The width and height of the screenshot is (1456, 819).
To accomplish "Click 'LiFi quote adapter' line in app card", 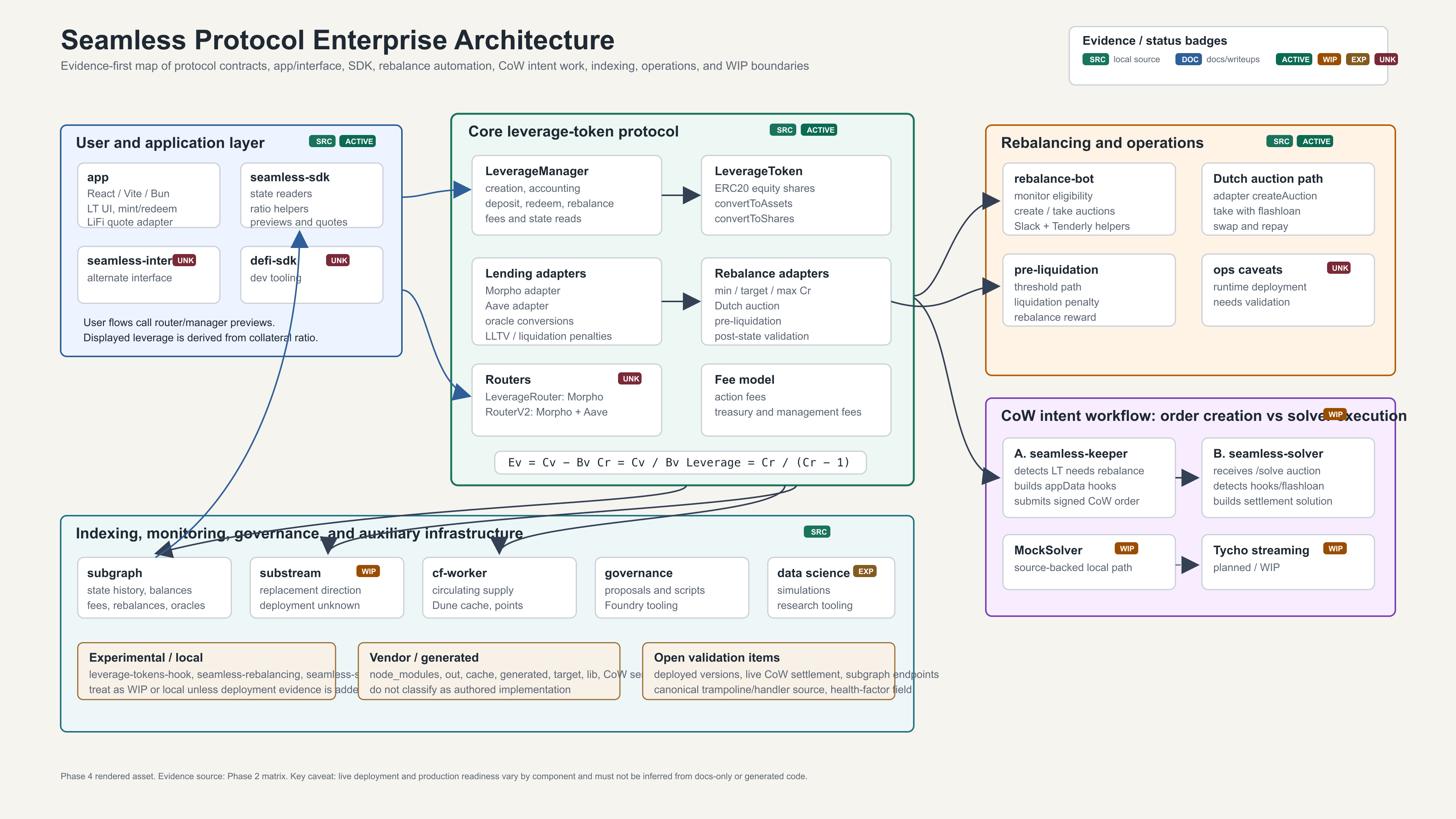I will coord(130,222).
